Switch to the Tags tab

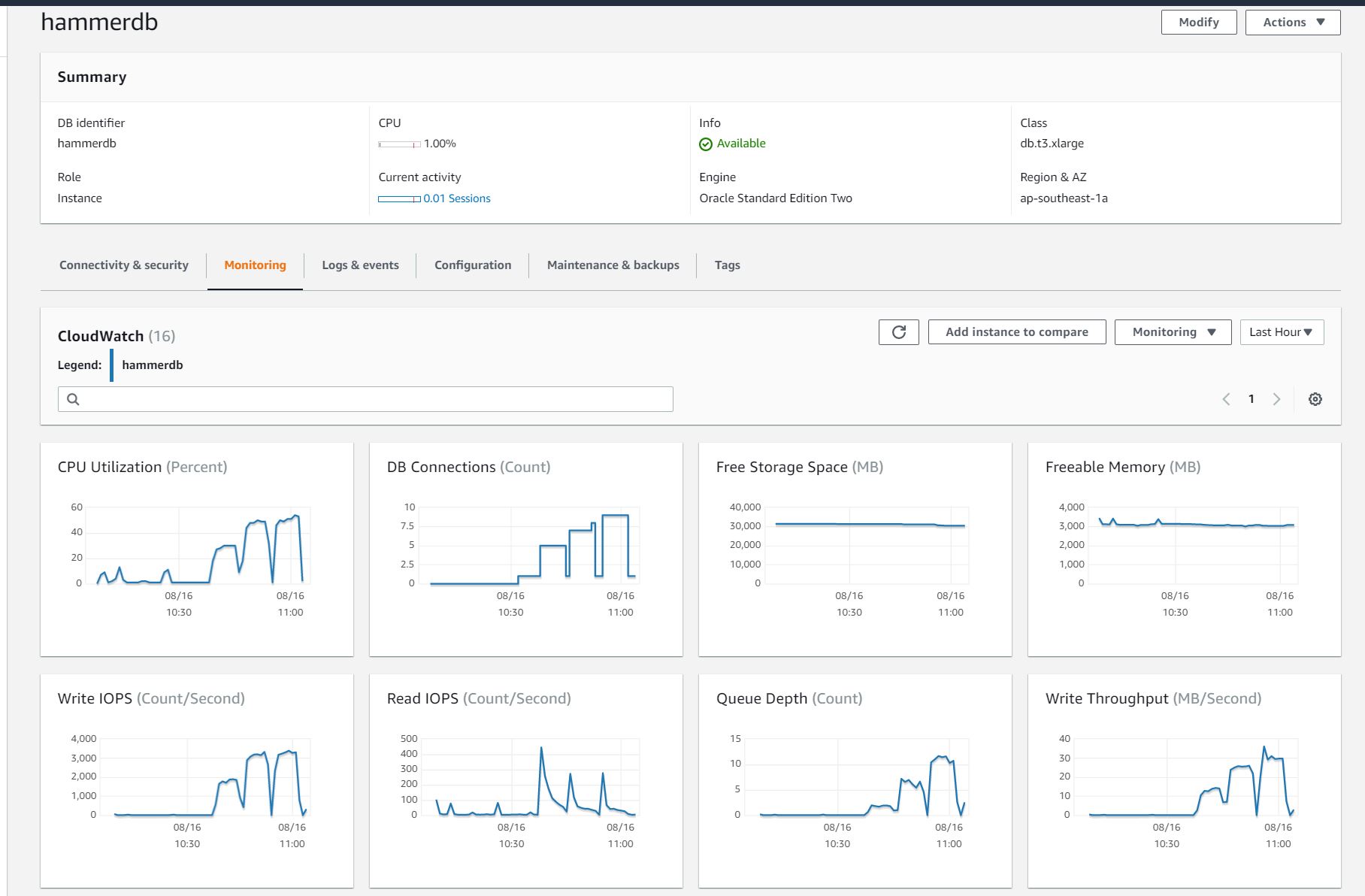727,265
